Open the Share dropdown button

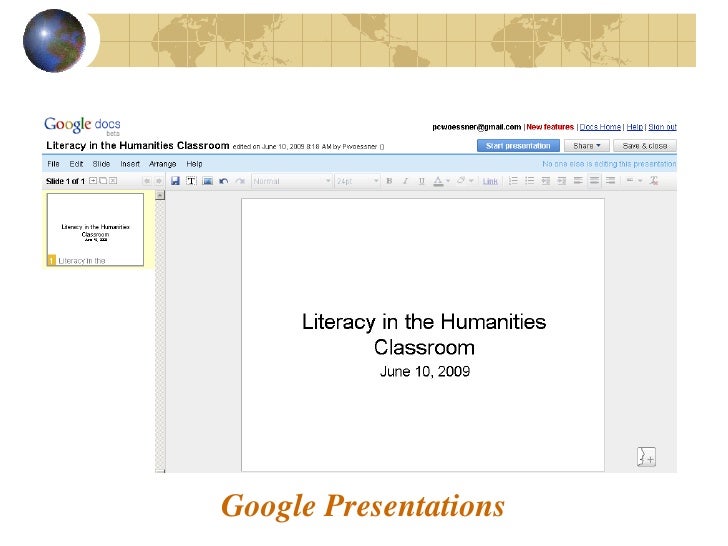[x=586, y=146]
